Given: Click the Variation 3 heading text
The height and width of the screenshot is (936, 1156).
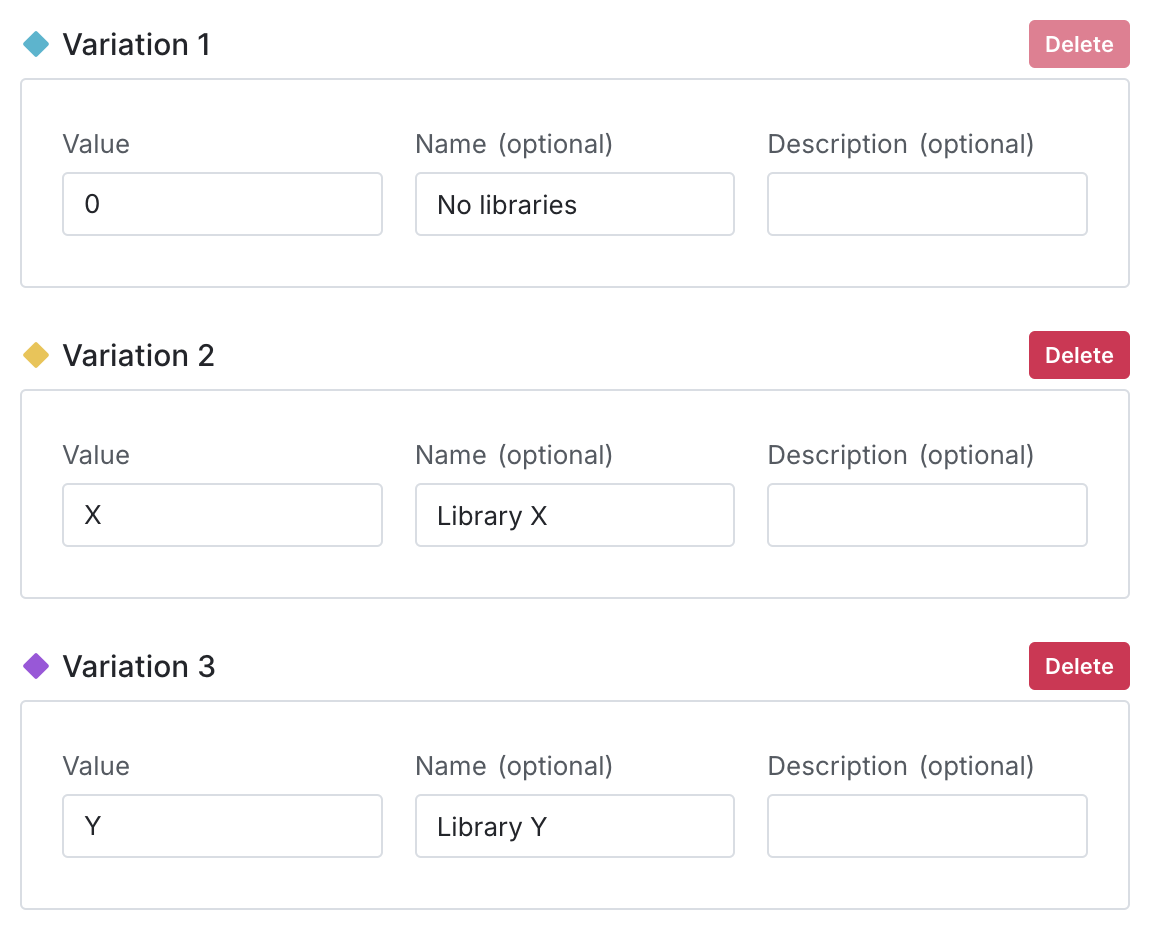Looking at the screenshot, I should tap(138, 666).
